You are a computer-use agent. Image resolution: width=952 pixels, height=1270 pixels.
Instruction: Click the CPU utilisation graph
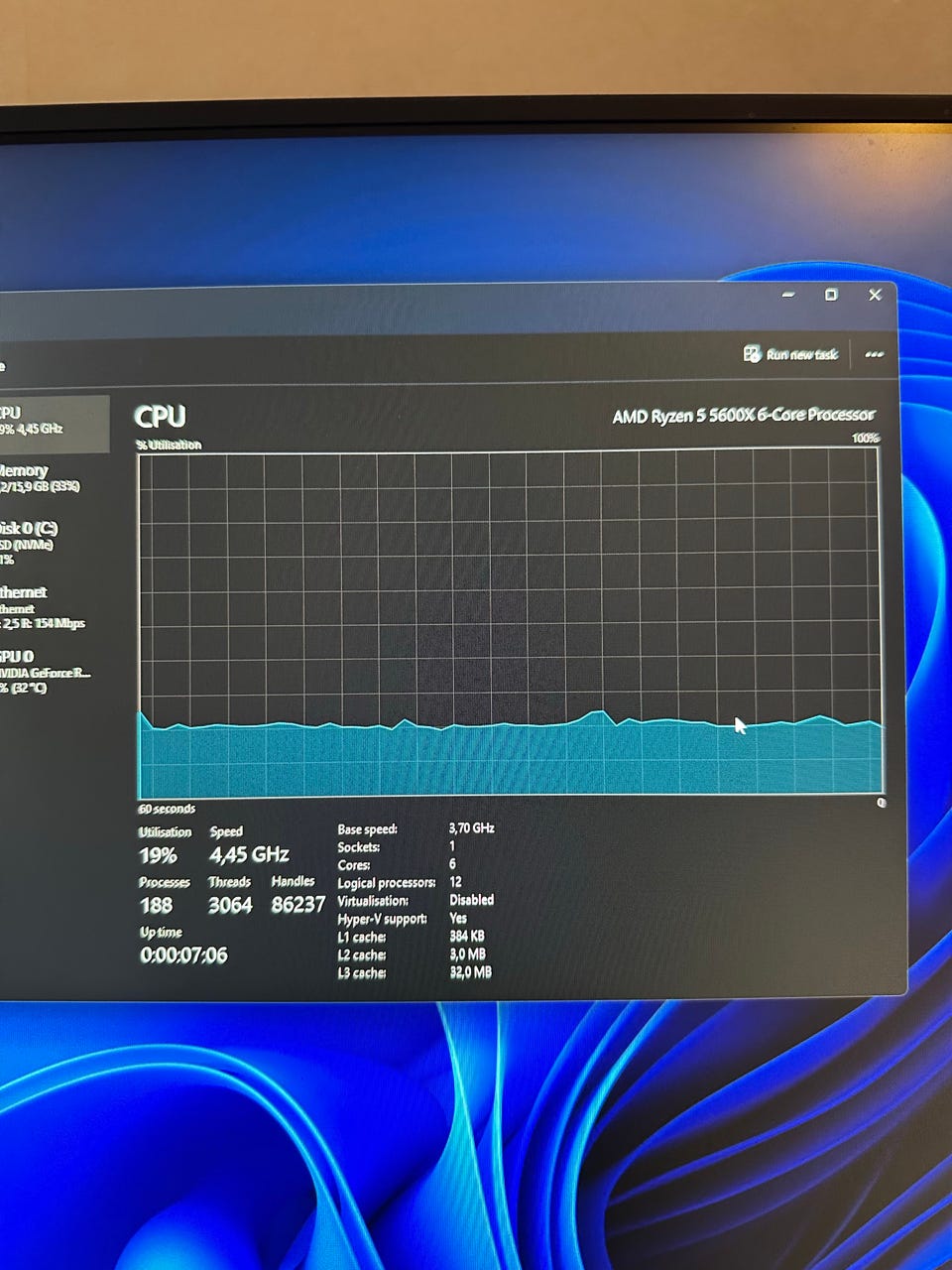pos(510,623)
